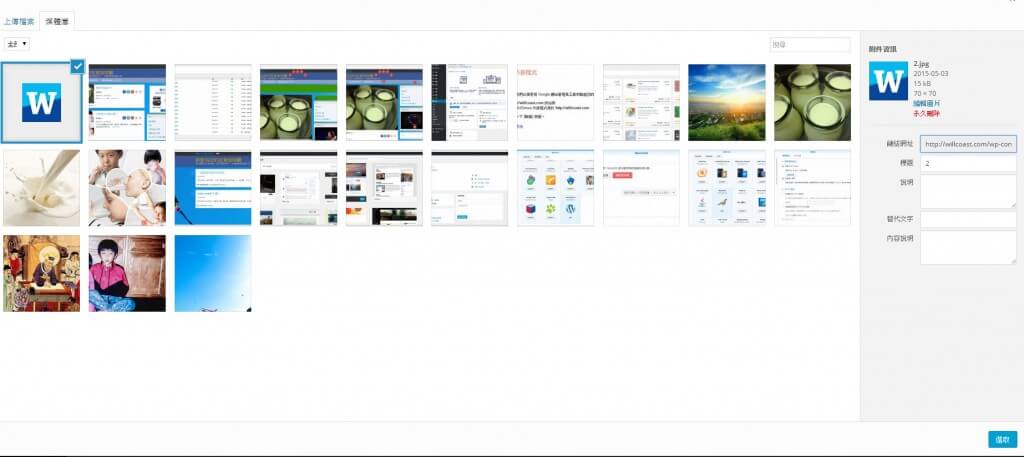Uncheck the selected blue W logo thumbnail checkmark

pos(77,66)
